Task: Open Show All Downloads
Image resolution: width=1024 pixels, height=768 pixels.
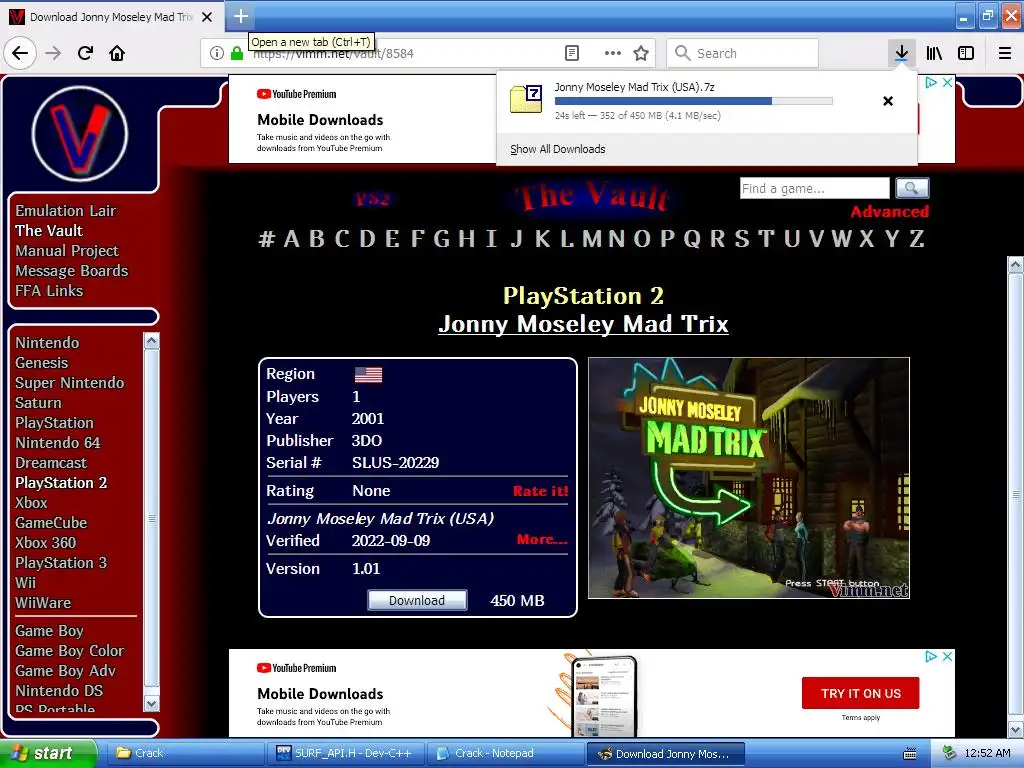Action: 558,149
